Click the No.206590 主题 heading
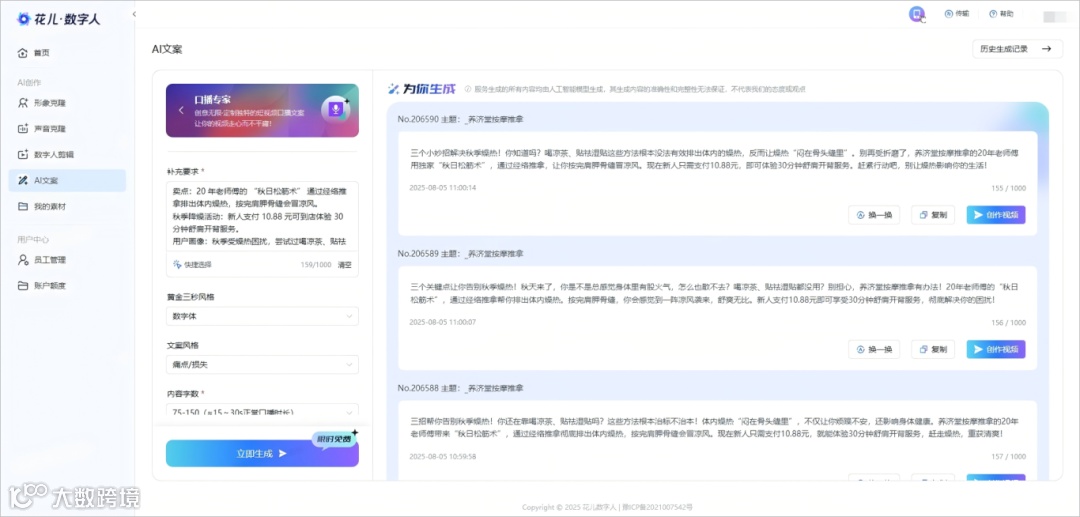 pos(460,119)
